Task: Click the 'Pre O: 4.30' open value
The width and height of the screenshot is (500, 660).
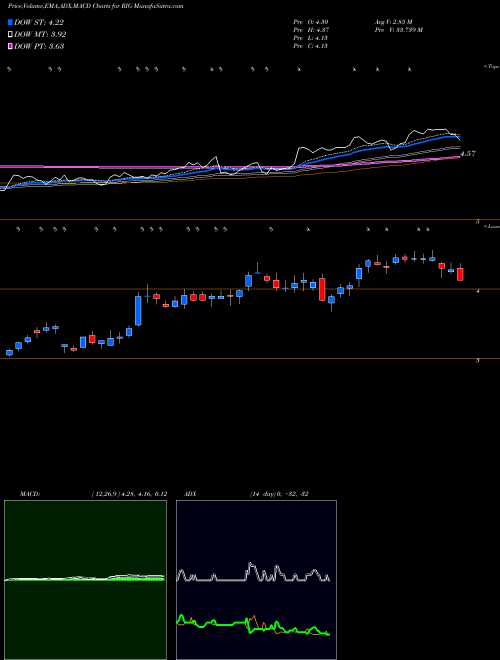Action: pyautogui.click(x=311, y=22)
